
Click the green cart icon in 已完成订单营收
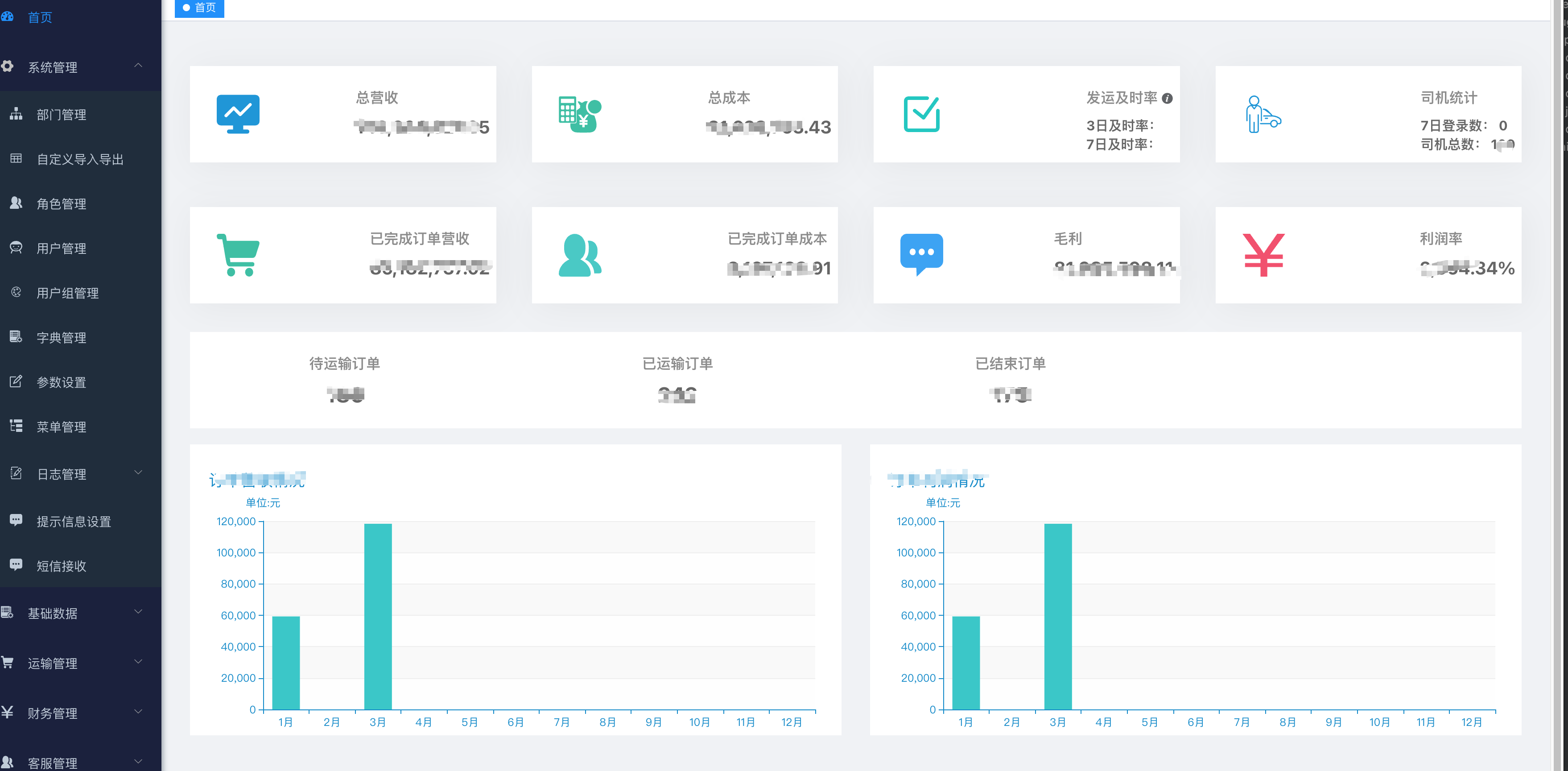click(x=238, y=255)
